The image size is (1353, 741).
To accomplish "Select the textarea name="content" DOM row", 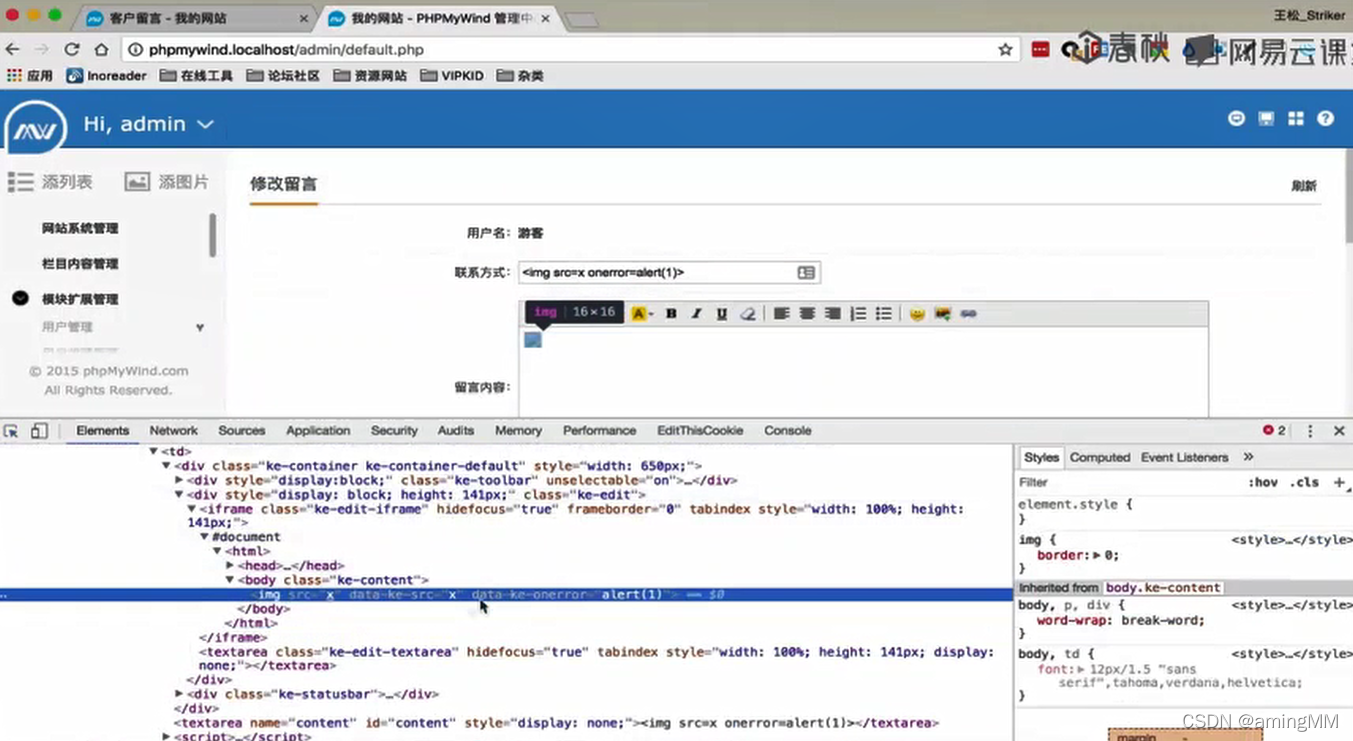I will point(556,723).
